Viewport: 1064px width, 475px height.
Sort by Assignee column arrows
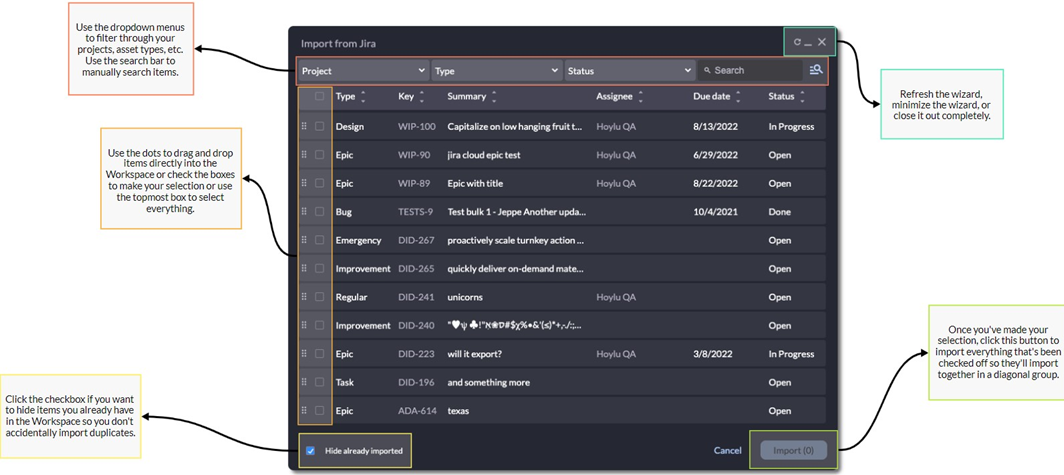[641, 97]
